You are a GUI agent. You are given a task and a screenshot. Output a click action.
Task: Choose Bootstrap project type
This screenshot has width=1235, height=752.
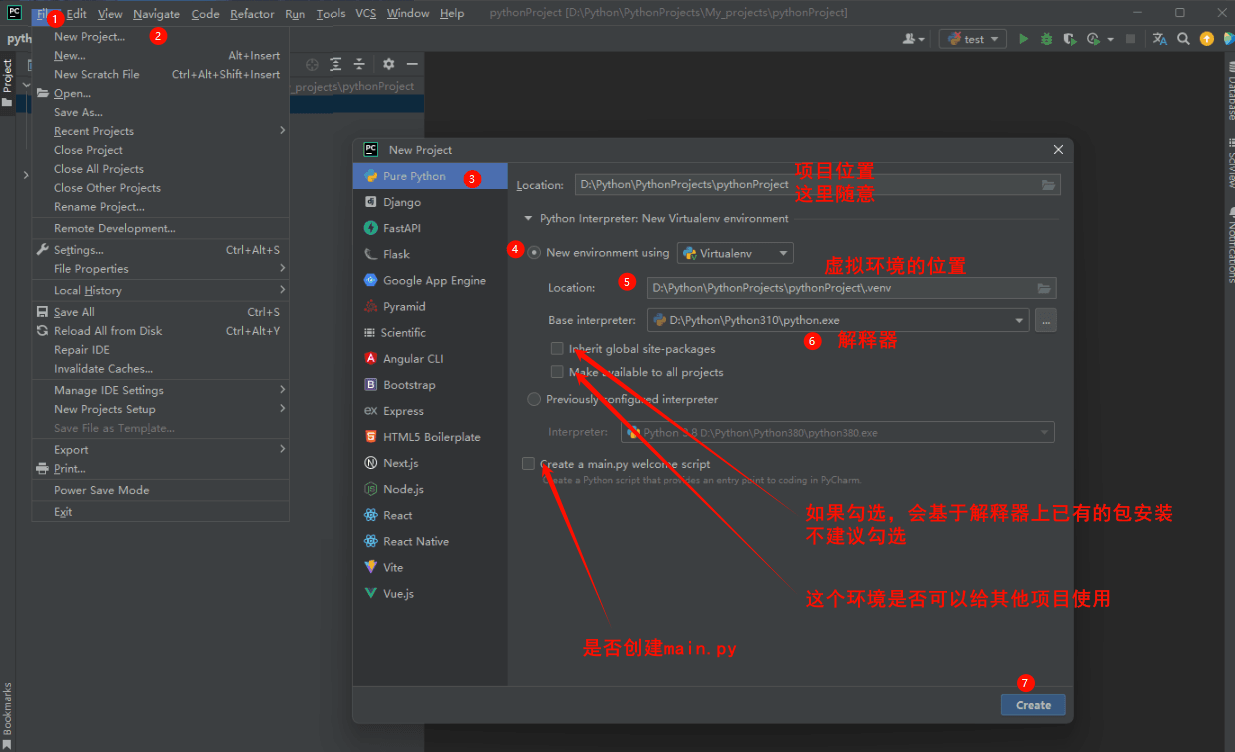click(430, 385)
